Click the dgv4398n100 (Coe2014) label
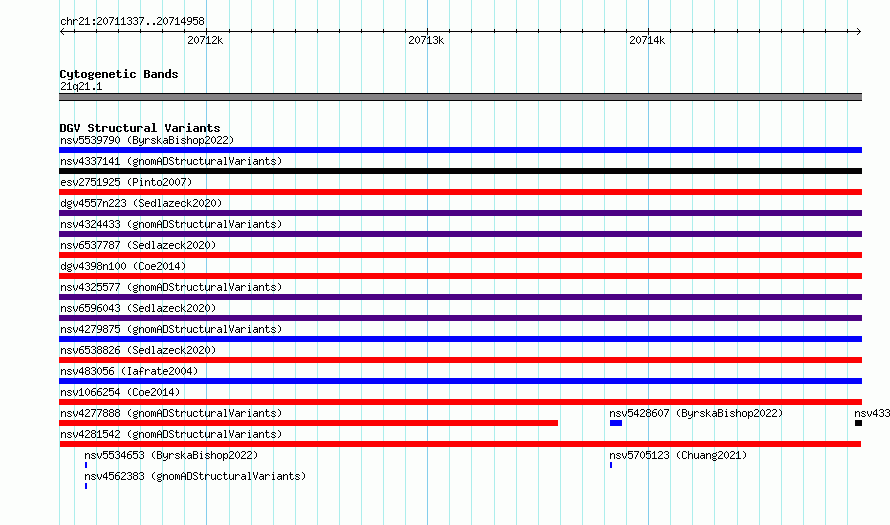The image size is (890, 525). coord(123,266)
